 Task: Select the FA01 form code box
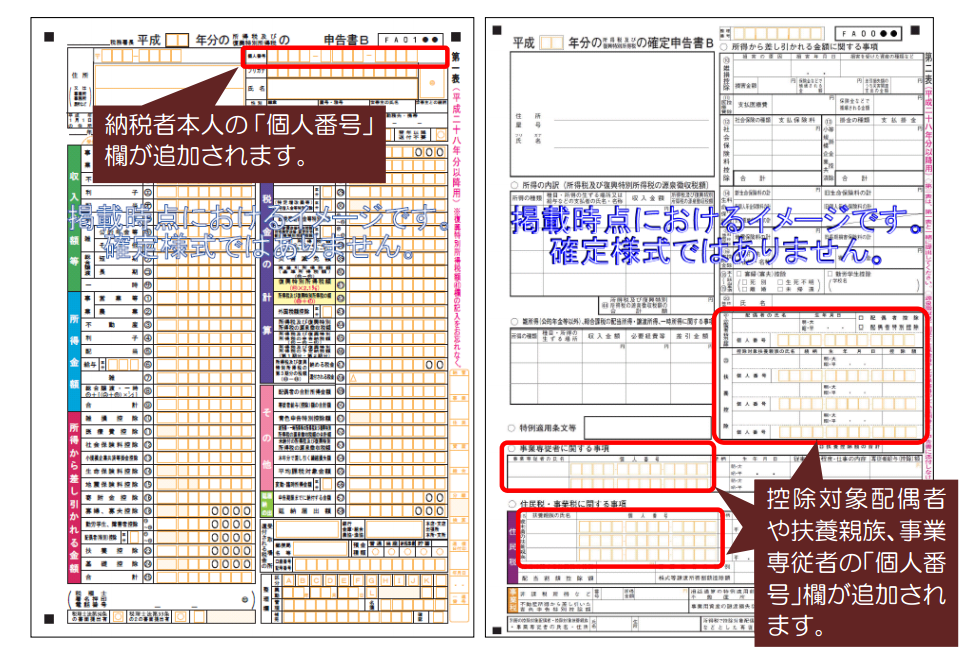point(410,40)
